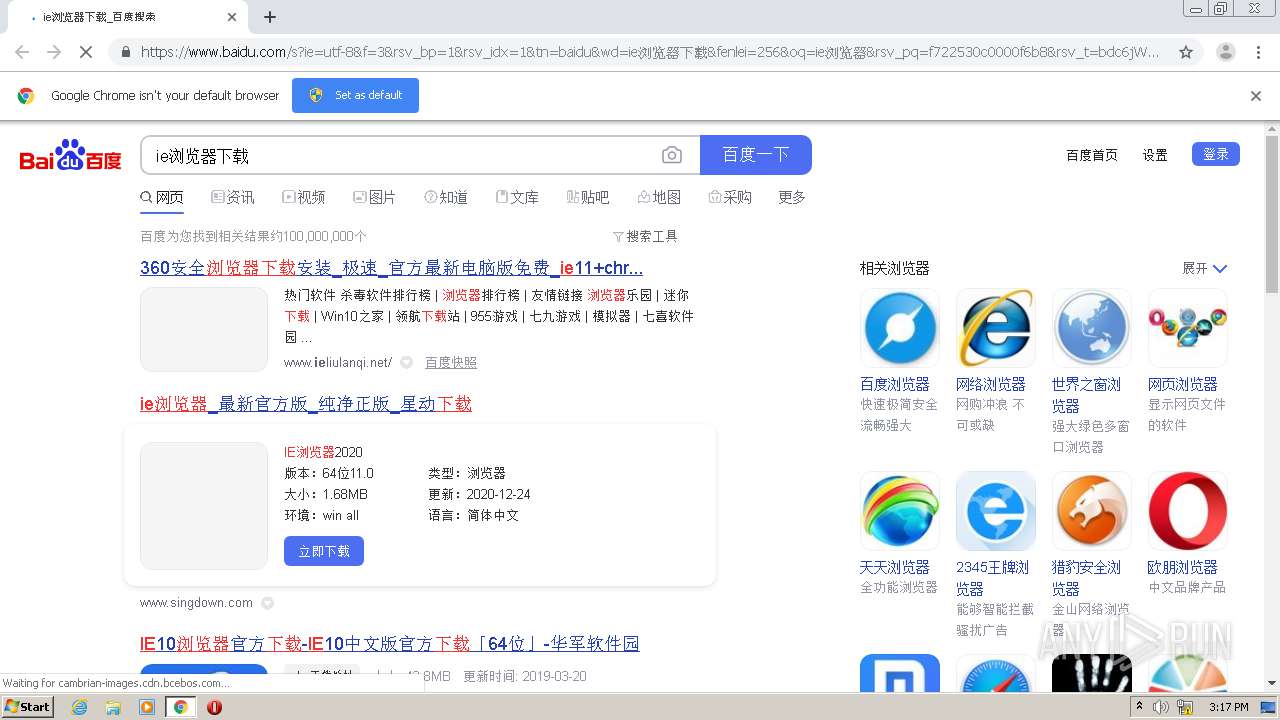This screenshot has height=720, width=1280.
Task: Open the 世界之窗浏览器 globe icon
Action: click(x=1092, y=328)
